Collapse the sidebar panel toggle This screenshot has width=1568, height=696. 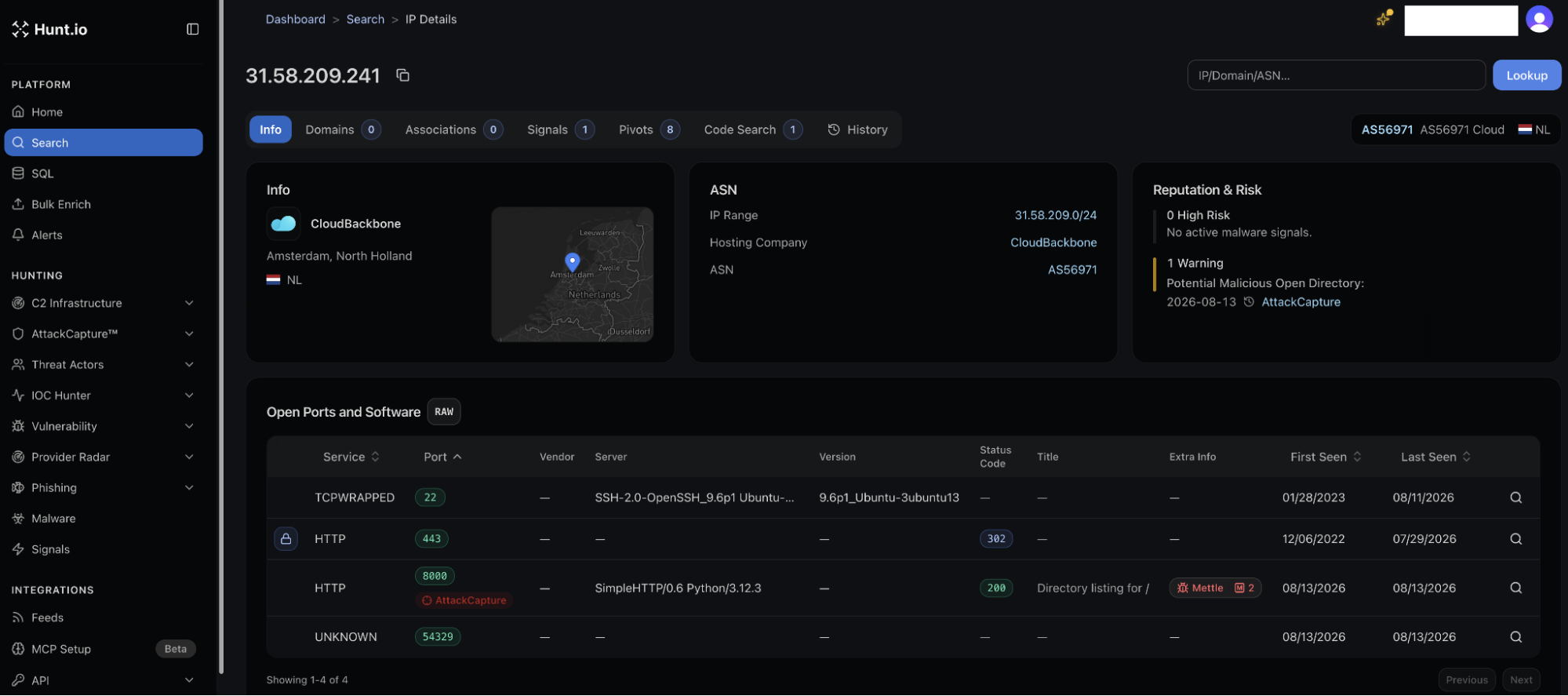[x=192, y=29]
